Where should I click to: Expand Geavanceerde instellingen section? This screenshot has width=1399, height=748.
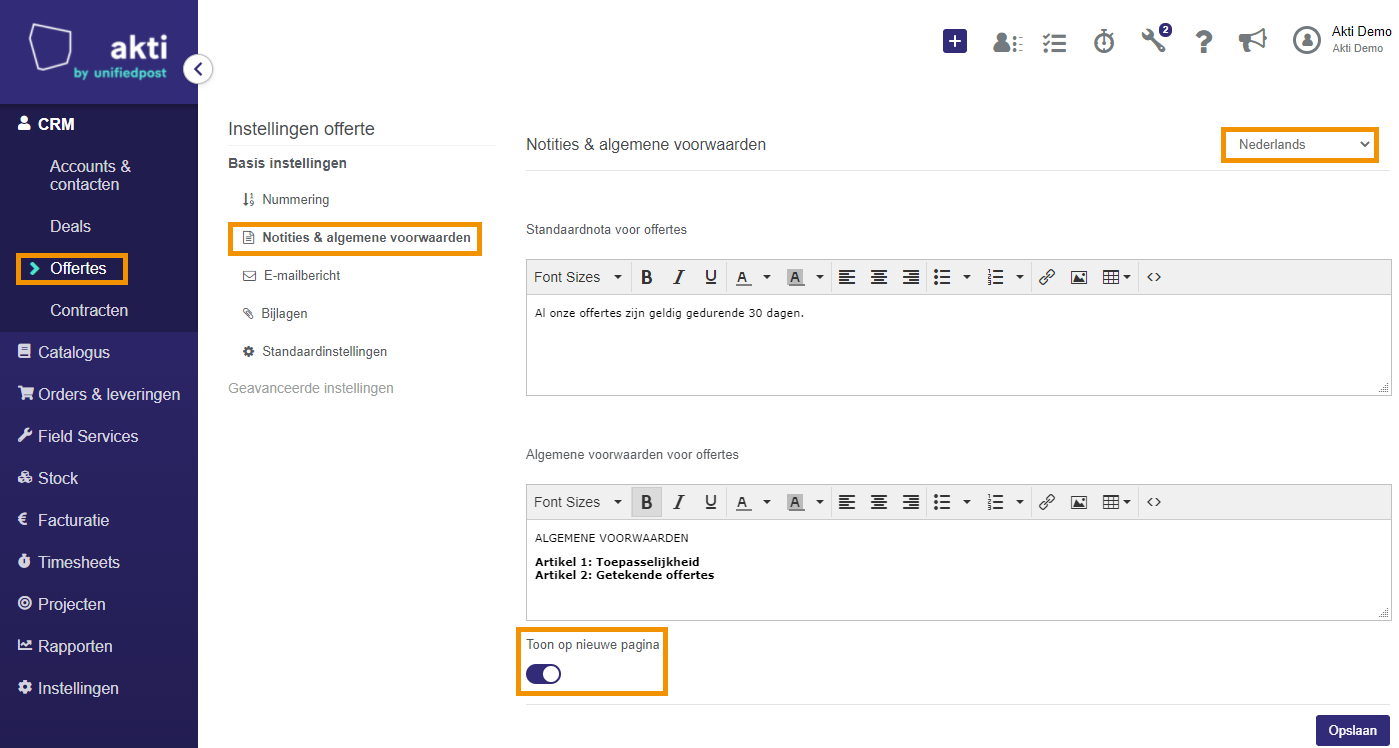click(311, 388)
